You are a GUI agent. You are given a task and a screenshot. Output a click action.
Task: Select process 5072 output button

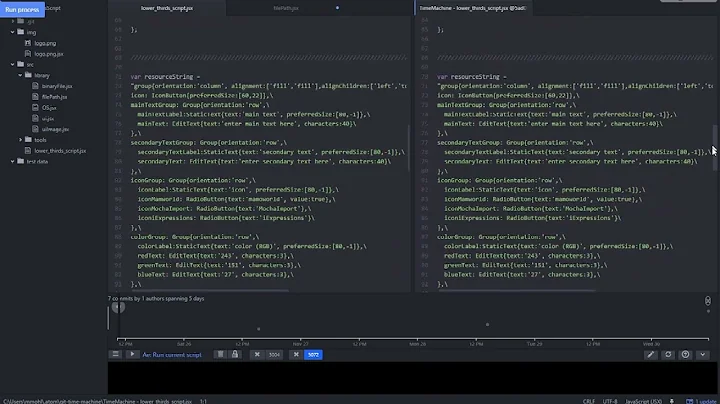313,354
